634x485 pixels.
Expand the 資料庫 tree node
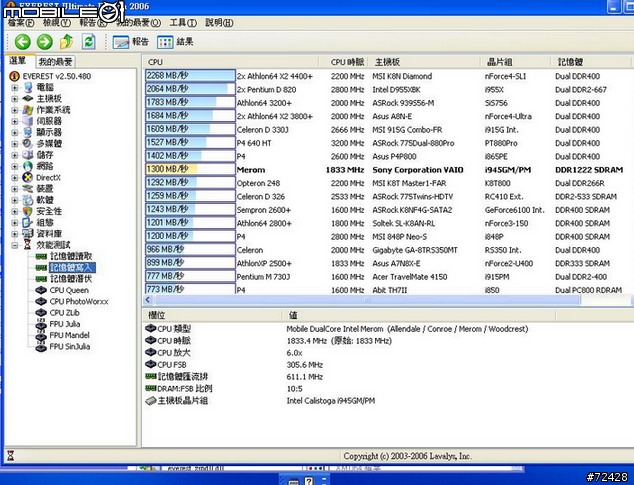click(15, 234)
